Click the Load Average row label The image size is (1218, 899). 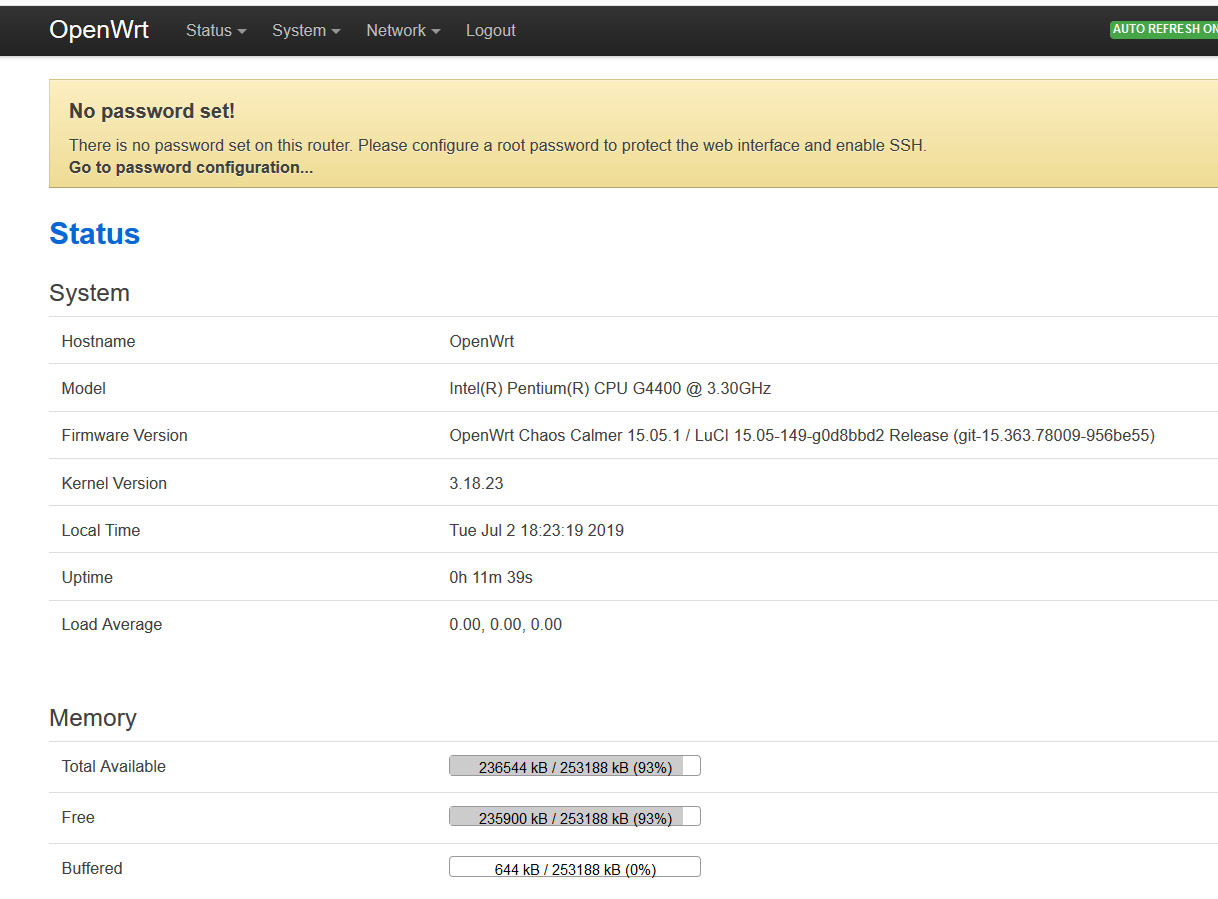coord(112,624)
